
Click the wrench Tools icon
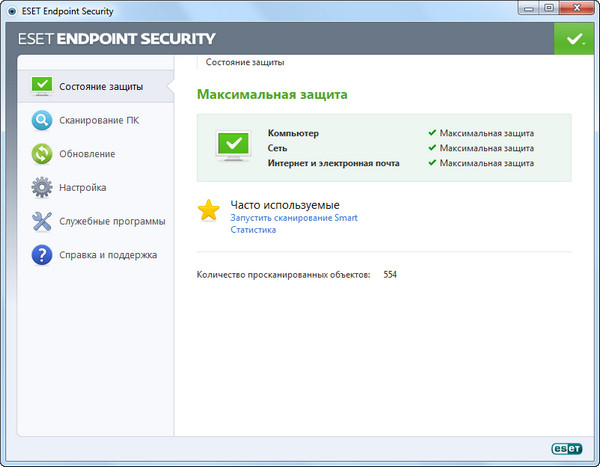pyautogui.click(x=41, y=221)
